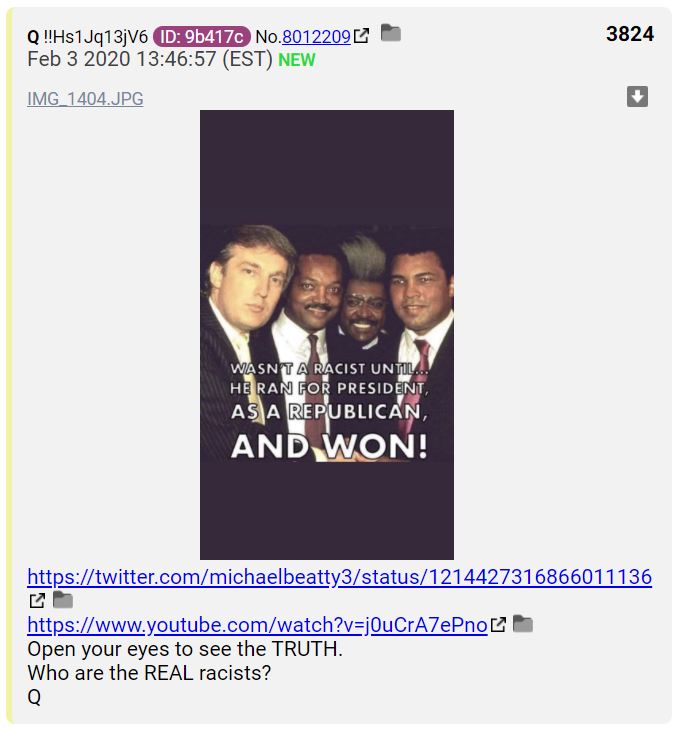Click the purple ID: 9b417c badge
Screen dimensions: 682x733
(202, 36)
